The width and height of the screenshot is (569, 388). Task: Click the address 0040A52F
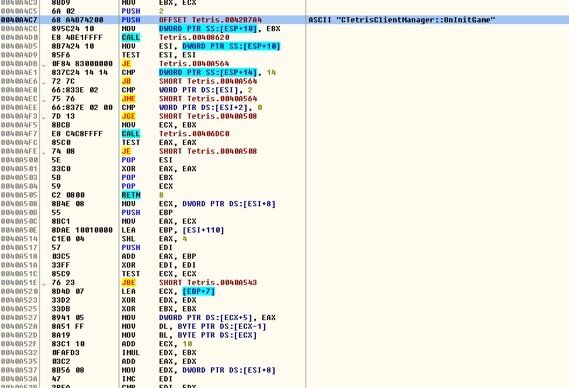[x=19, y=344]
